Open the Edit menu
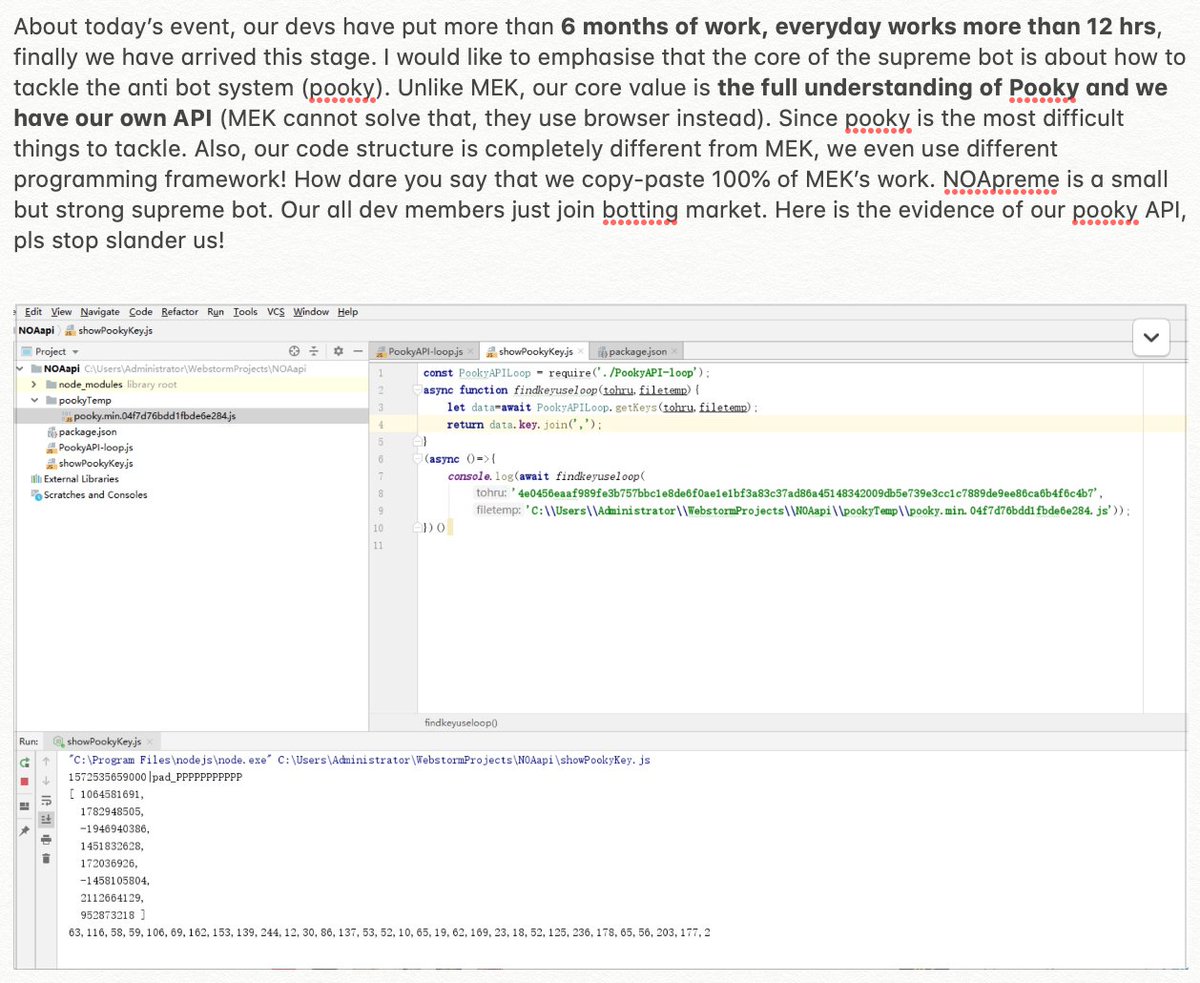Image resolution: width=1200 pixels, height=983 pixels. tap(33, 312)
